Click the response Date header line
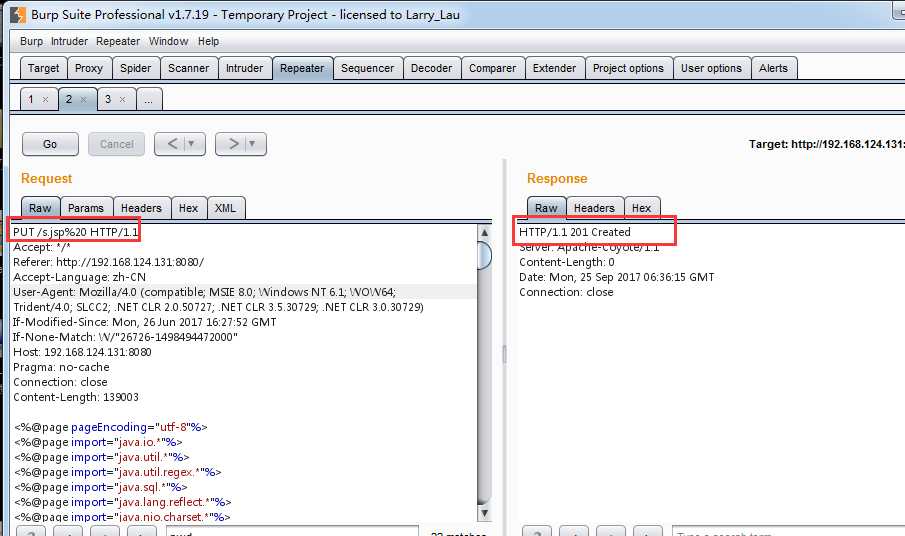The height and width of the screenshot is (536, 905). pos(616,277)
